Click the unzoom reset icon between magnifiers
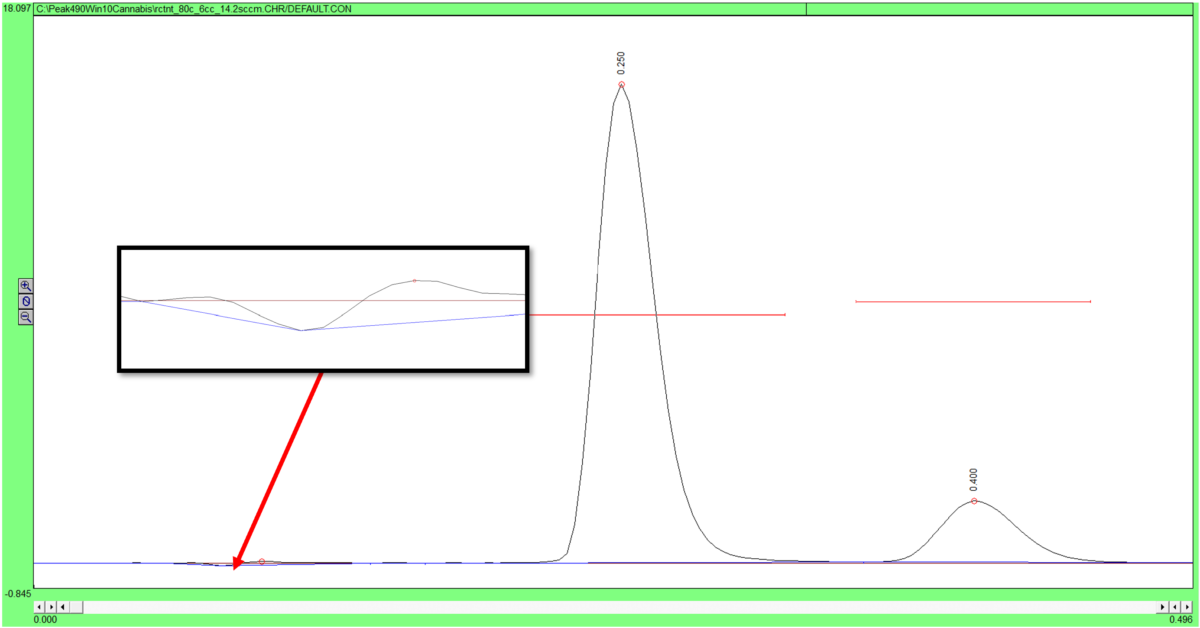The image size is (1200, 628). [26, 301]
